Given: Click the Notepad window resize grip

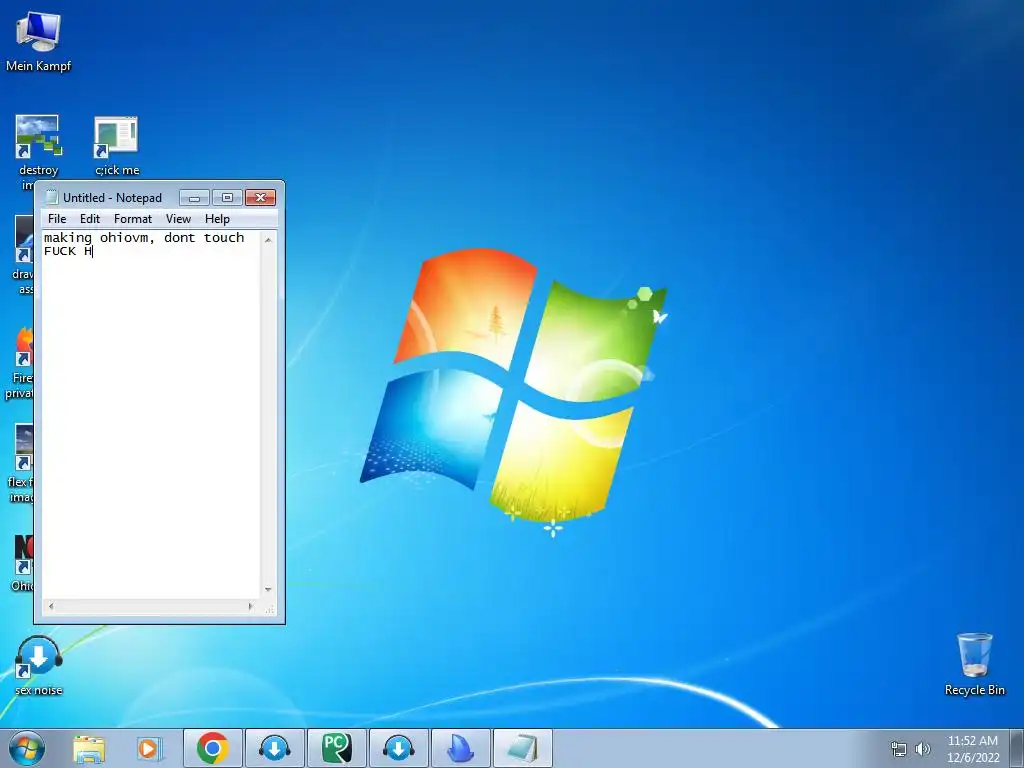Looking at the screenshot, I should [269, 608].
